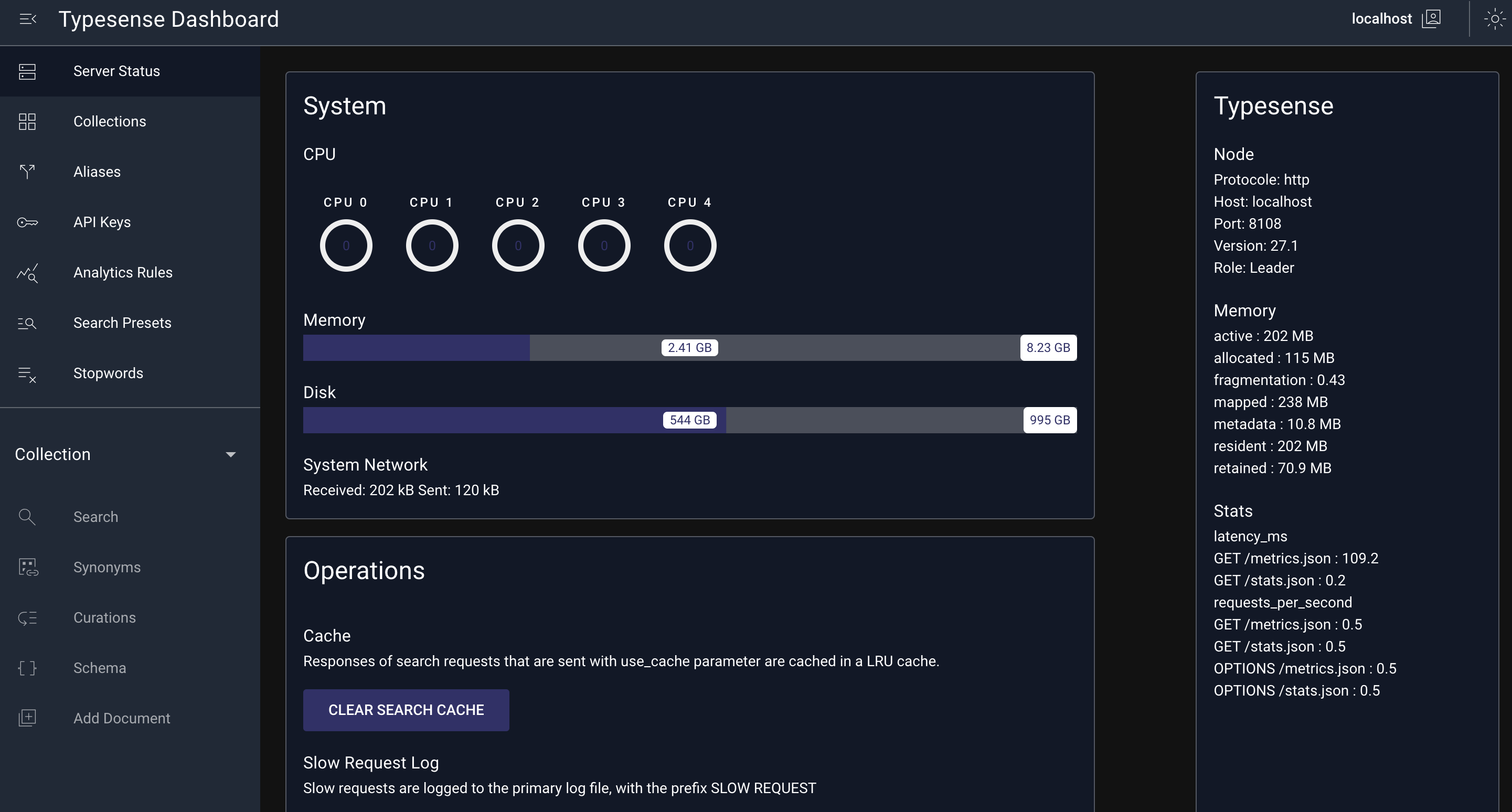
Task: Open the Aliases menu item
Action: coord(130,172)
